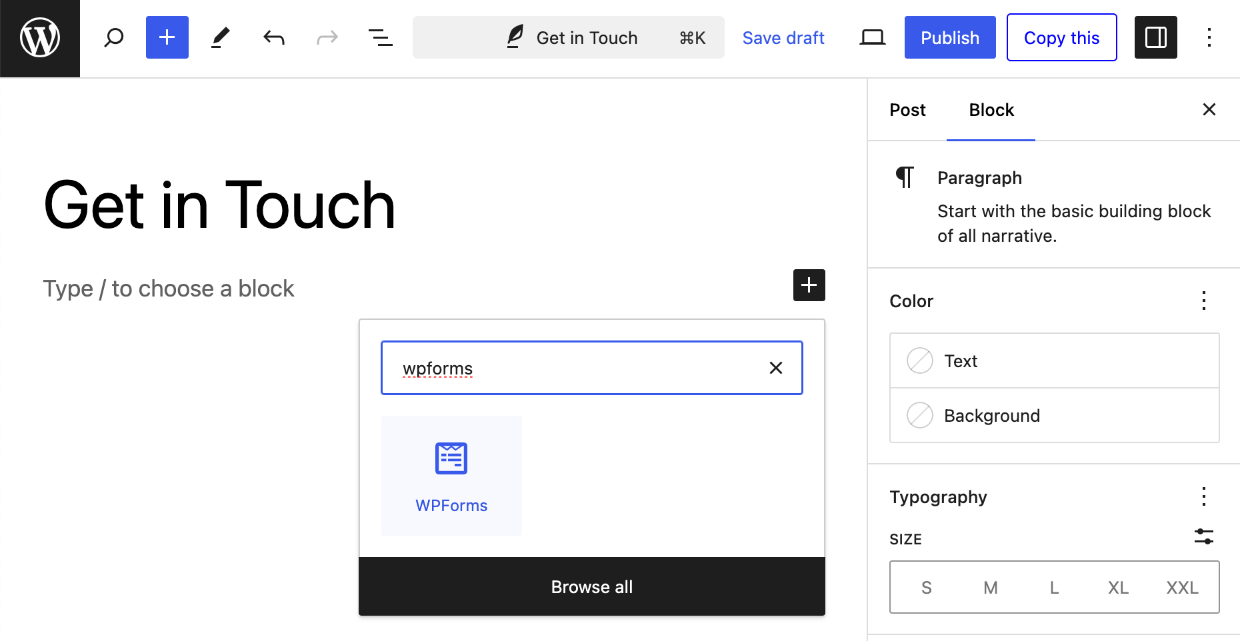The height and width of the screenshot is (641, 1240).
Task: Open the editor Options menu
Action: (x=1209, y=37)
